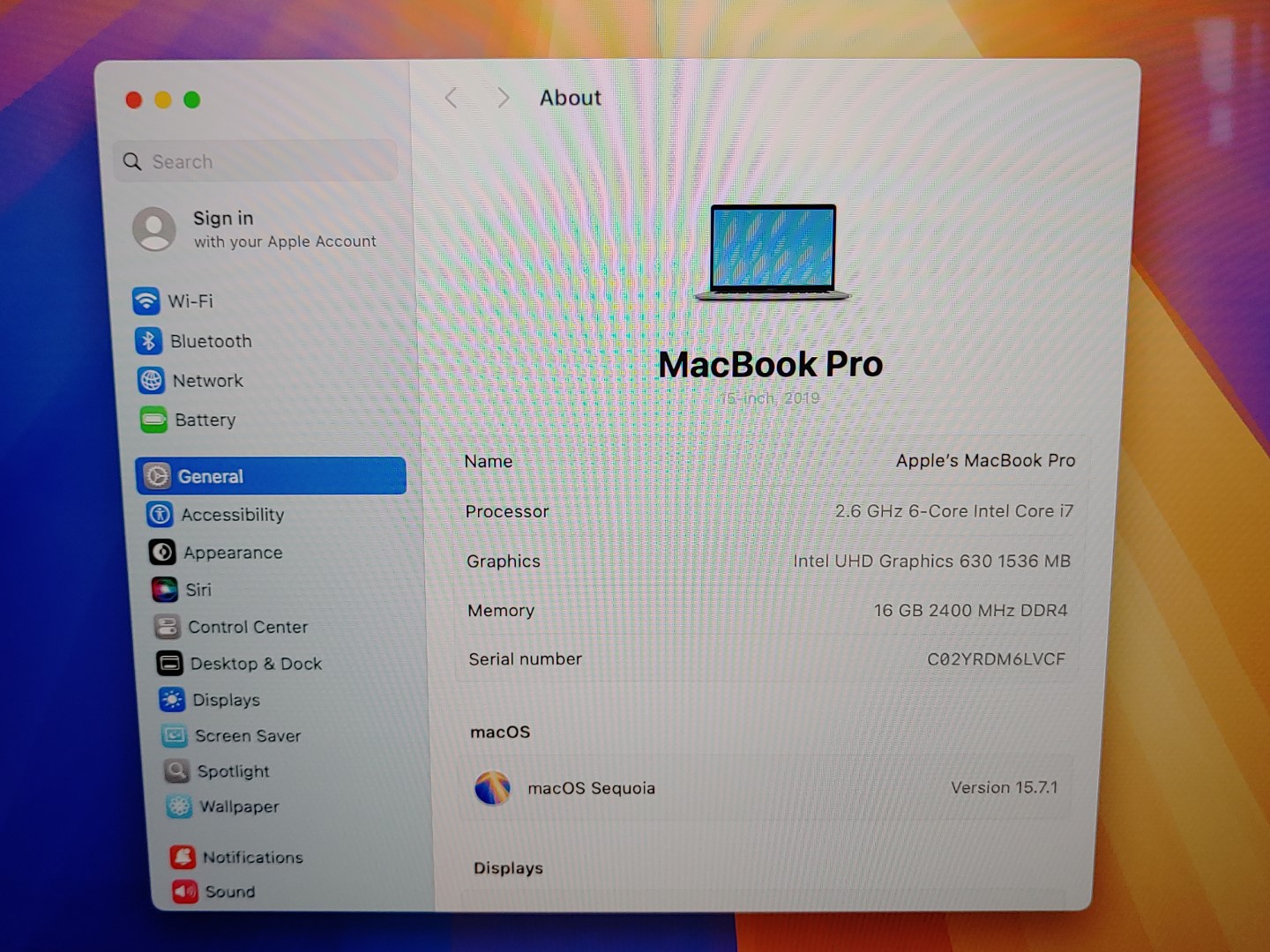
Task: Open the Battery icon in sidebar
Action: click(x=153, y=420)
